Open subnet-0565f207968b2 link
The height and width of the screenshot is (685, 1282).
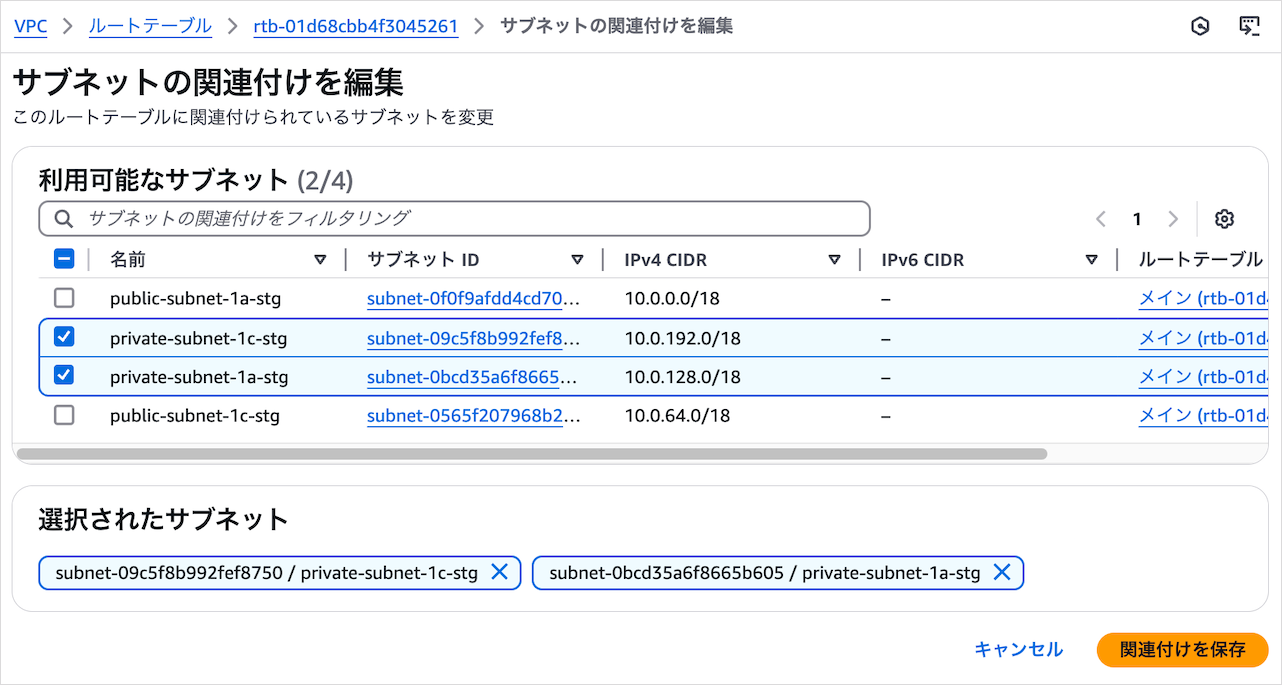[x=473, y=416]
